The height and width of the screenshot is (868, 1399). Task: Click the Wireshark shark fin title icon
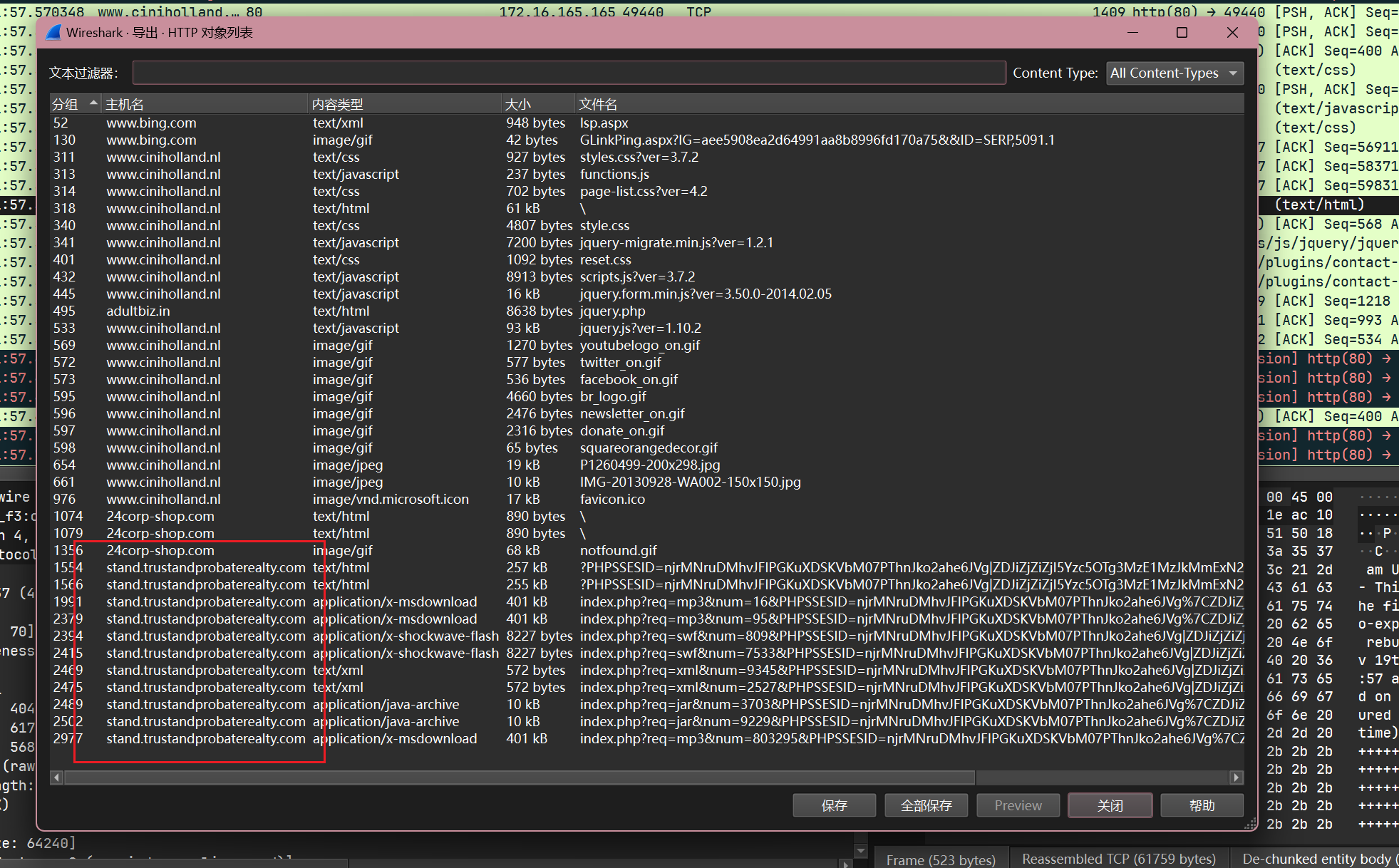53,32
